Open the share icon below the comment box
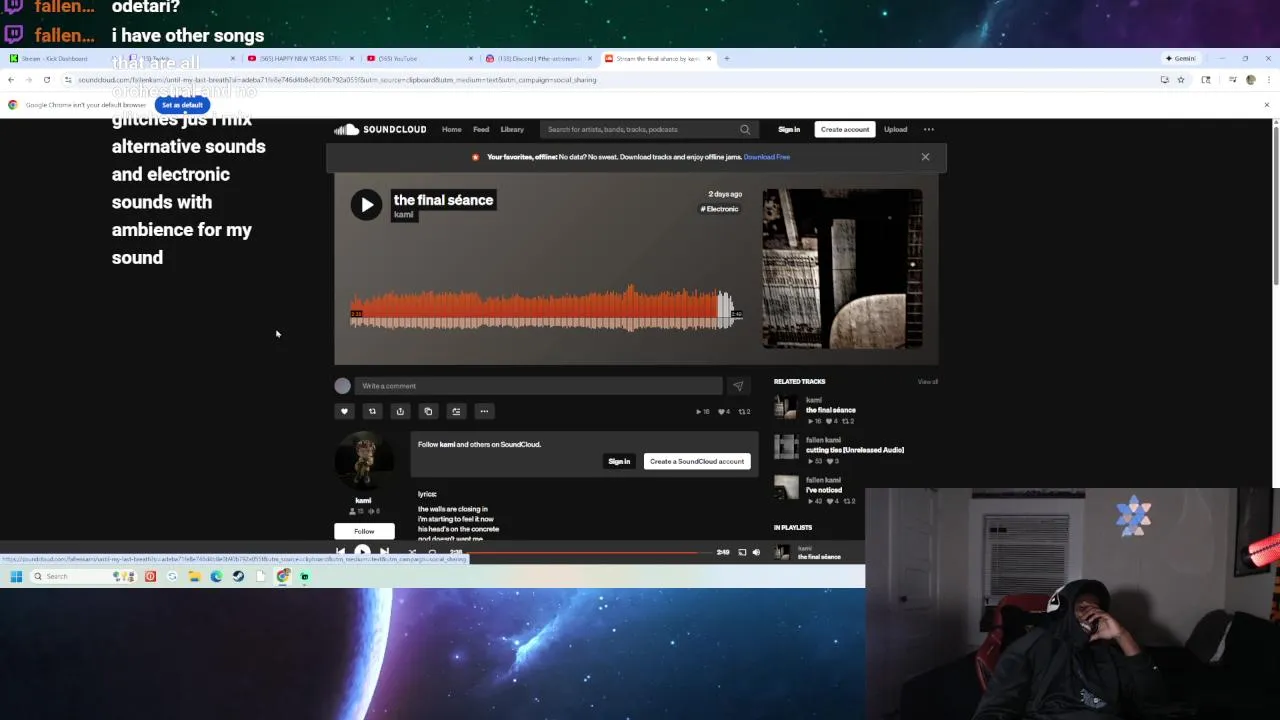The image size is (1280, 720). coord(400,411)
